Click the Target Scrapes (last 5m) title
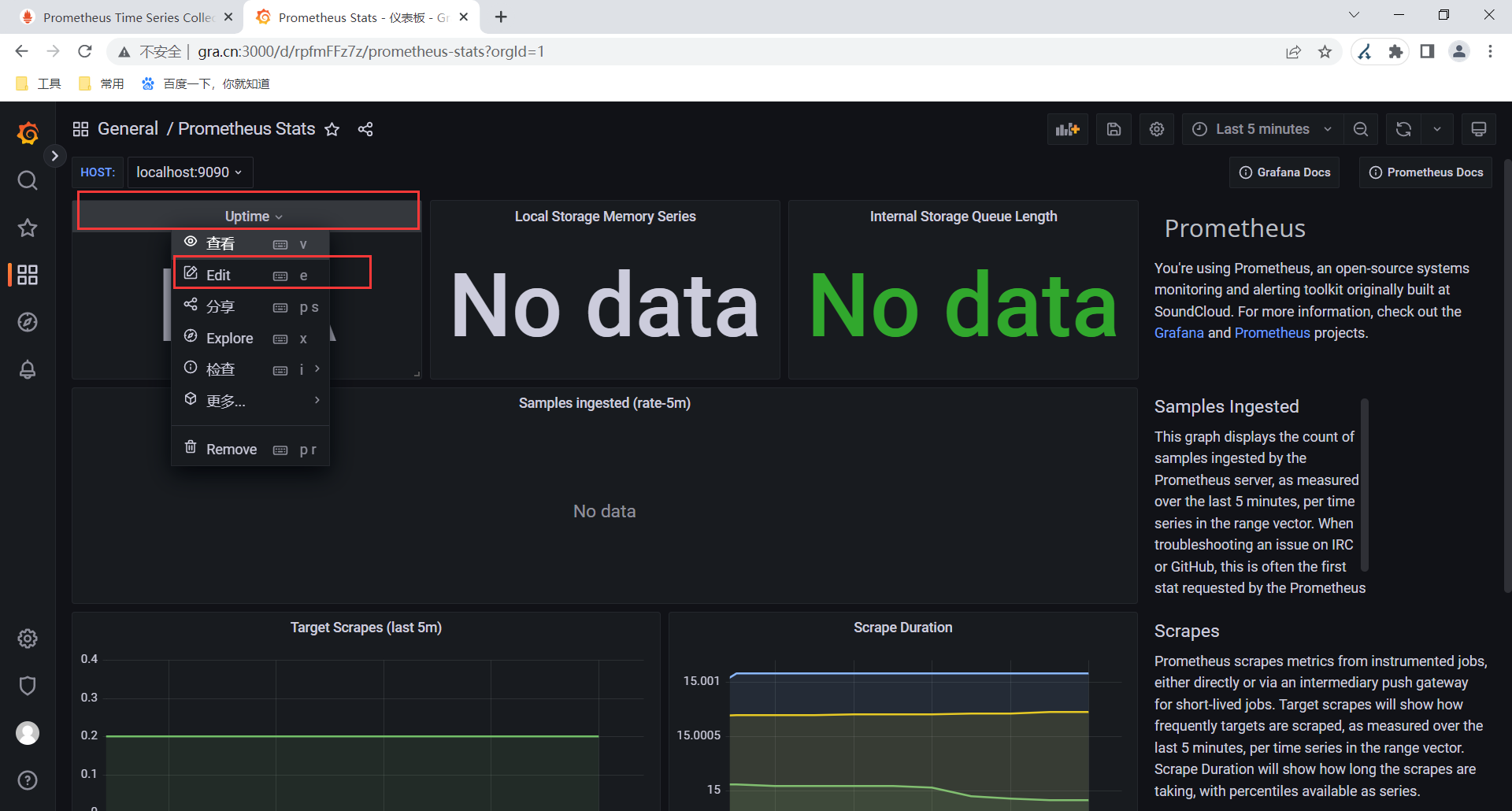Image resolution: width=1512 pixels, height=811 pixels. click(x=366, y=628)
